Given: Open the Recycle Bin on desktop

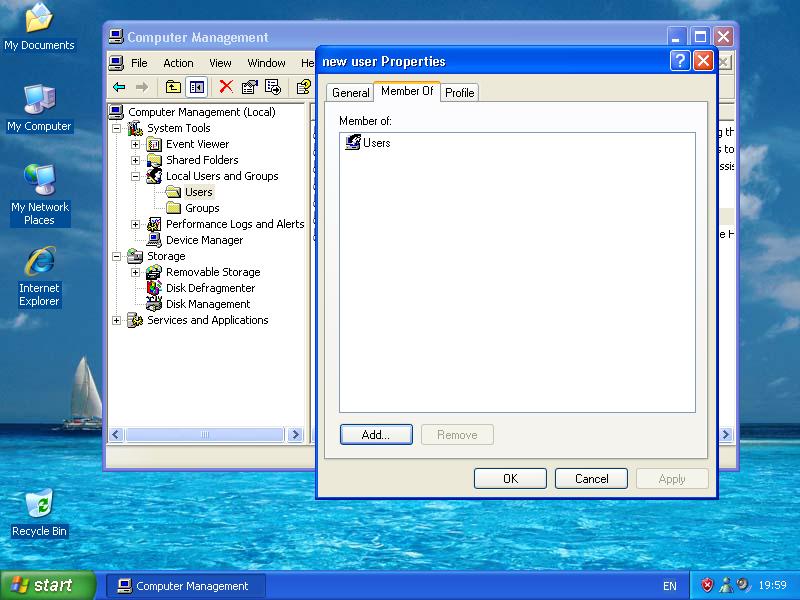Looking at the screenshot, I should click(x=39, y=505).
